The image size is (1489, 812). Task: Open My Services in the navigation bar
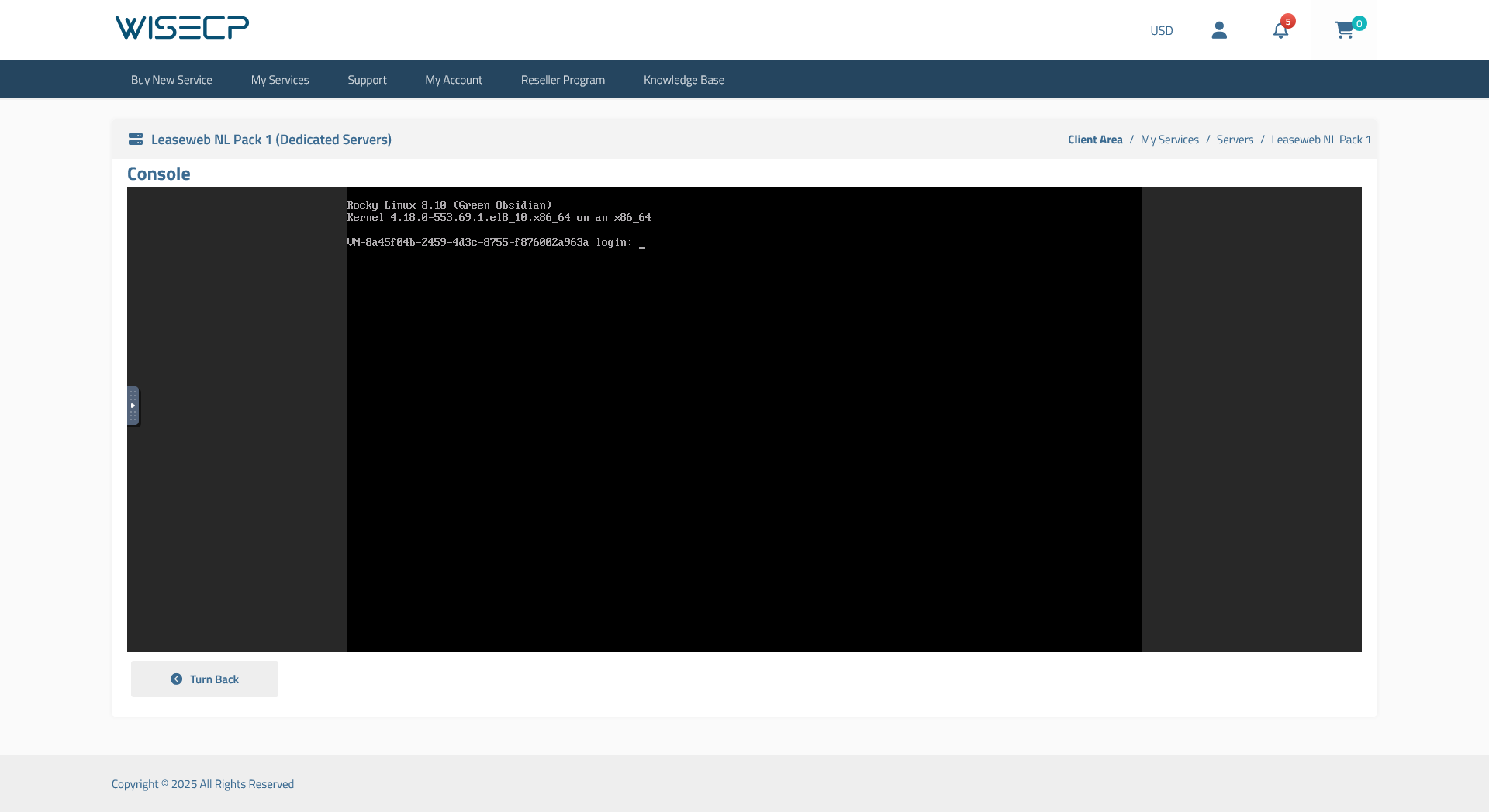(280, 80)
